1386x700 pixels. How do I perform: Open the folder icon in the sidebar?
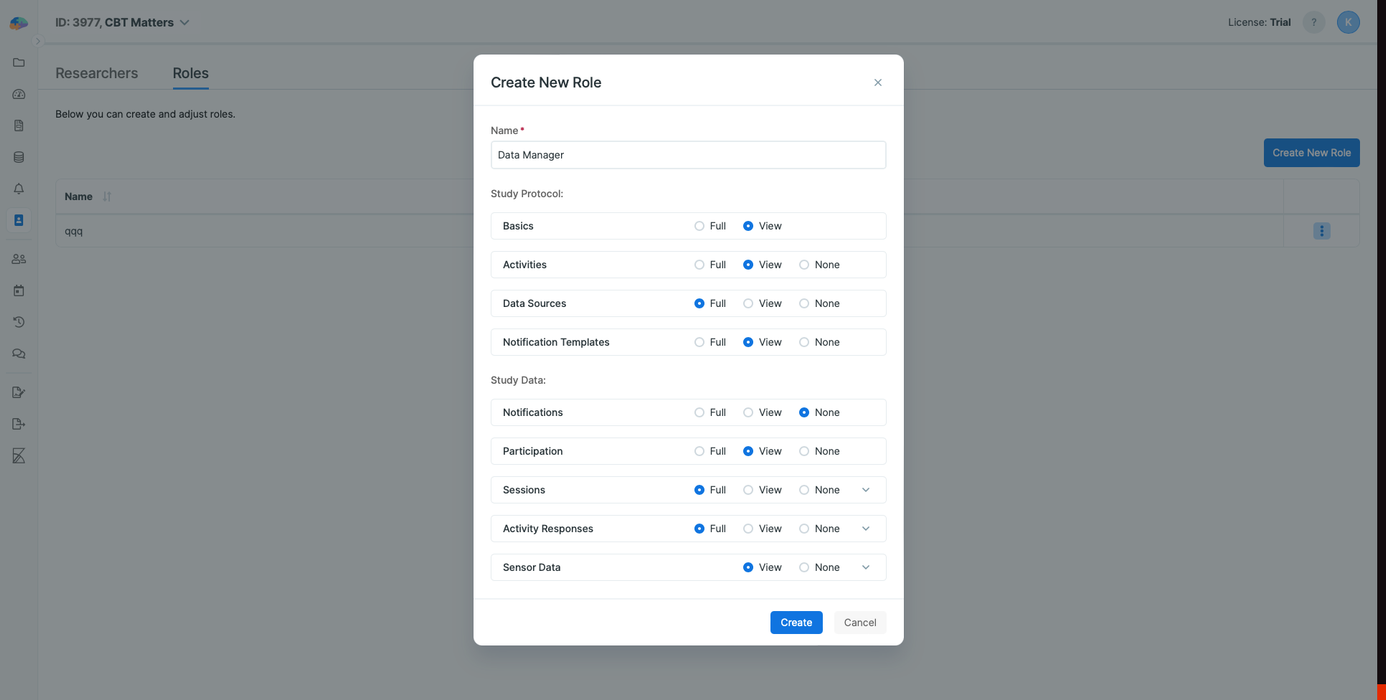click(18, 62)
